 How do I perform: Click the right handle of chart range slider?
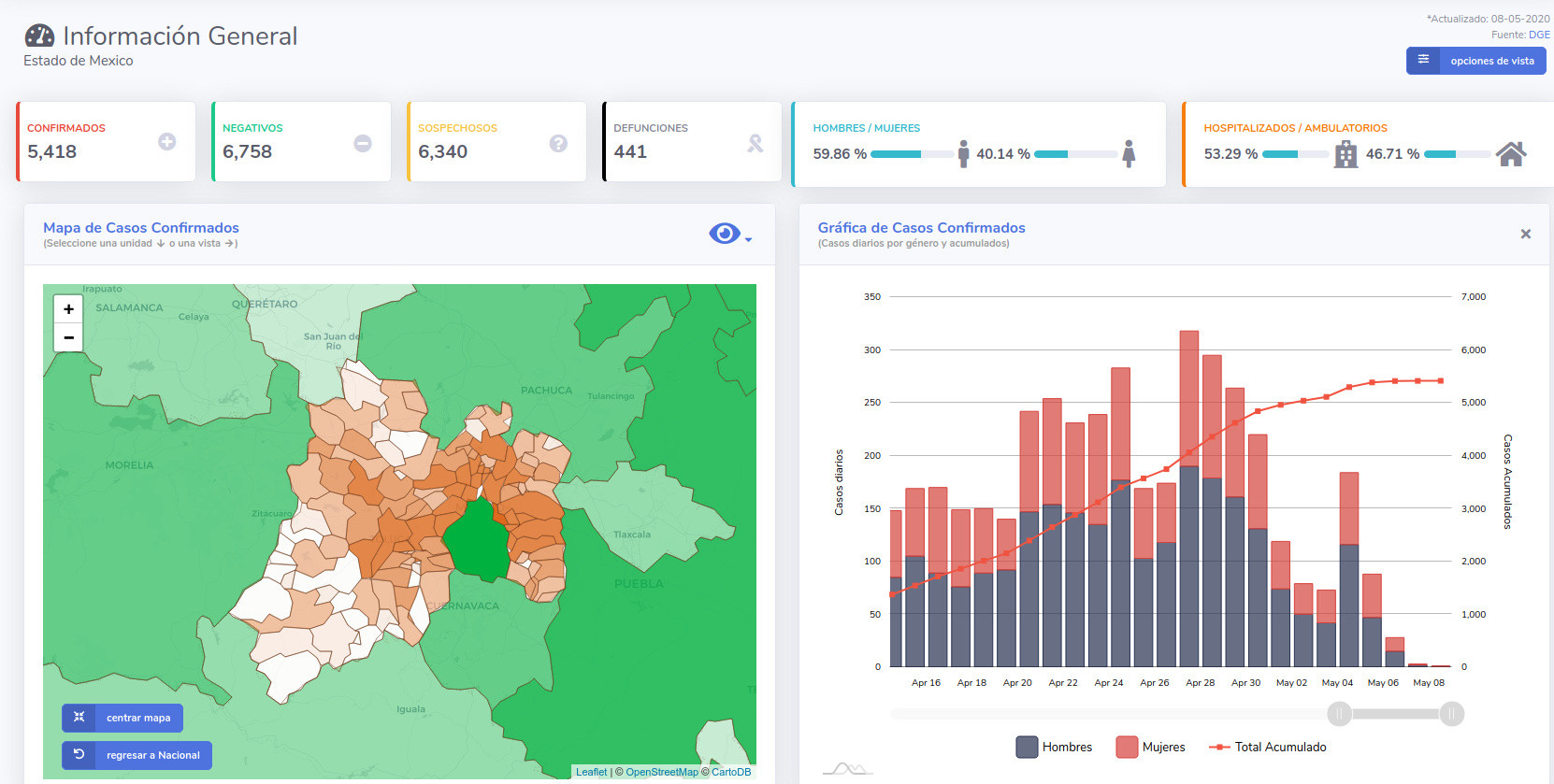click(1451, 714)
